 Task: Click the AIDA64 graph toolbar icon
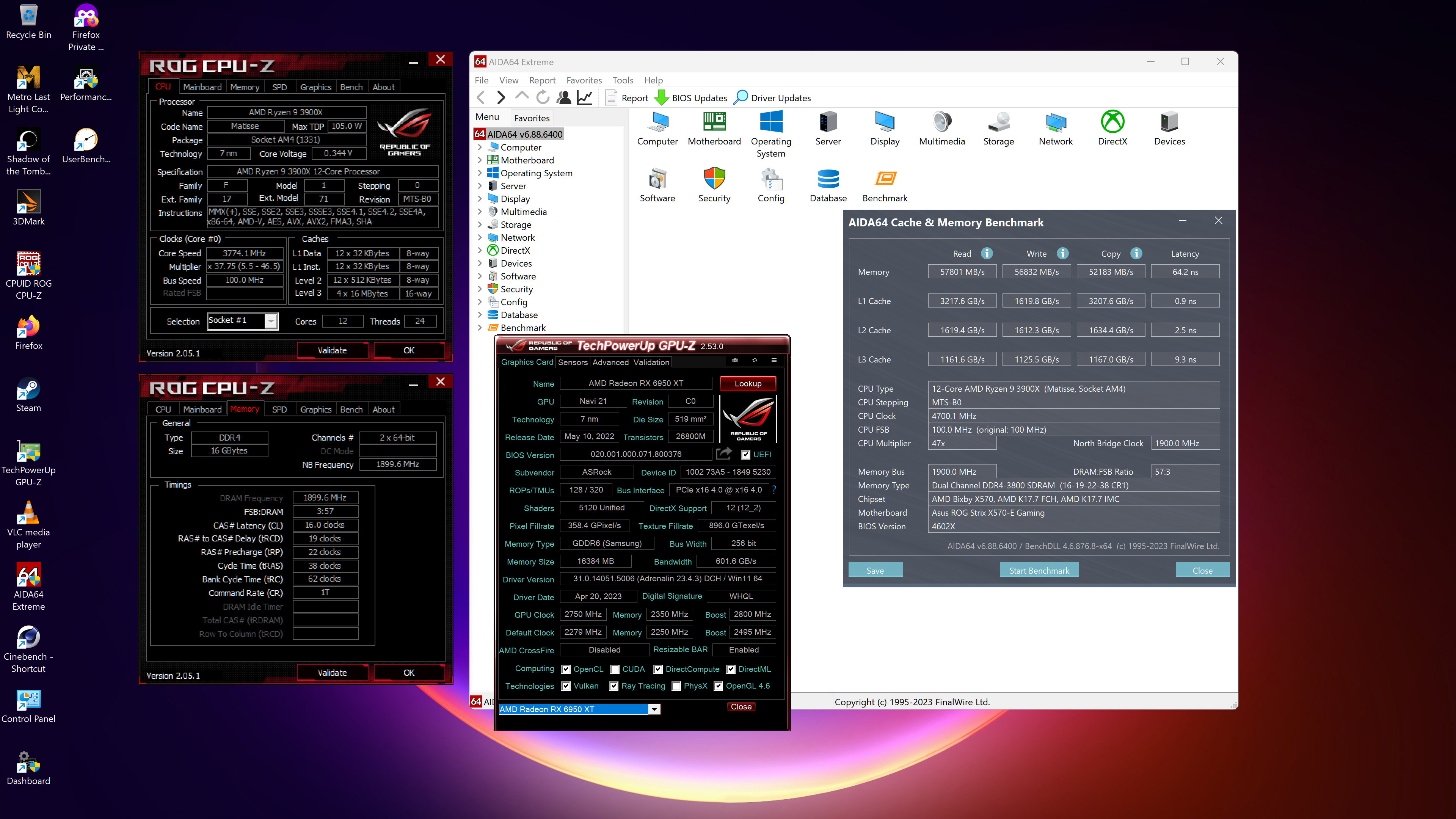click(584, 98)
